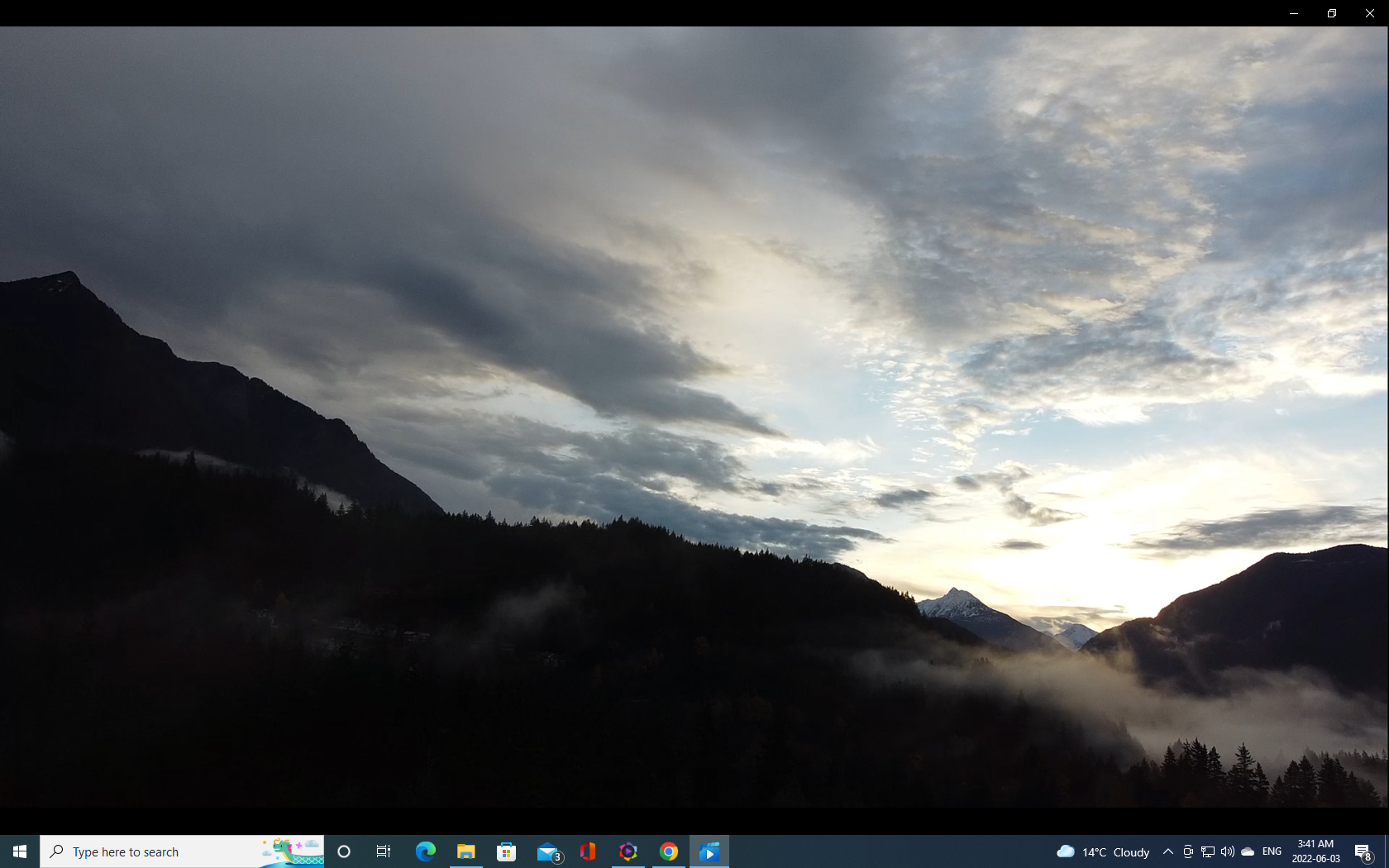Click the Meet Now tray icon
Viewport: 1389px width, 868px height.
click(1188, 851)
